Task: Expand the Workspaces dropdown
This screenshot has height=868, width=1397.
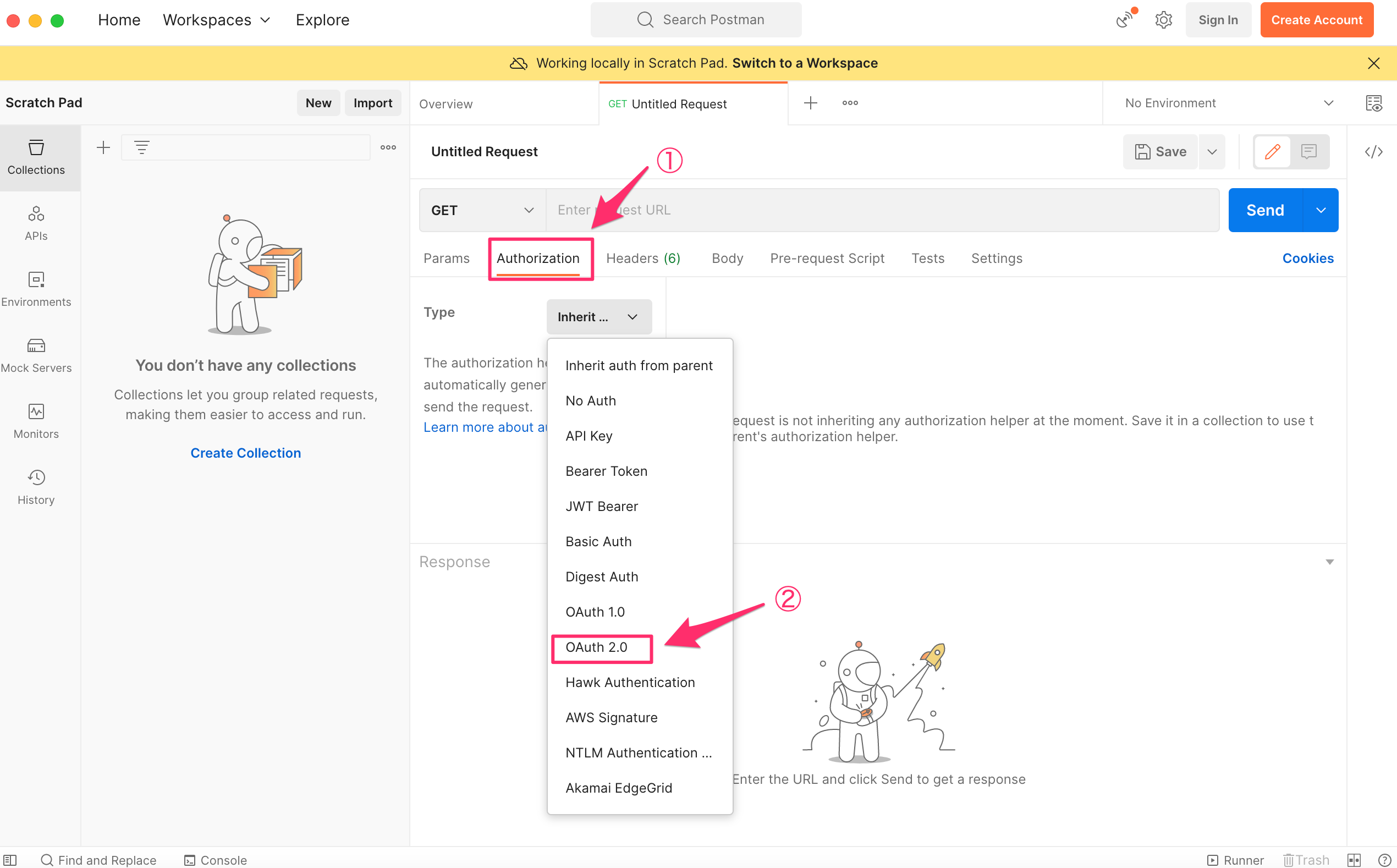Action: [x=216, y=19]
